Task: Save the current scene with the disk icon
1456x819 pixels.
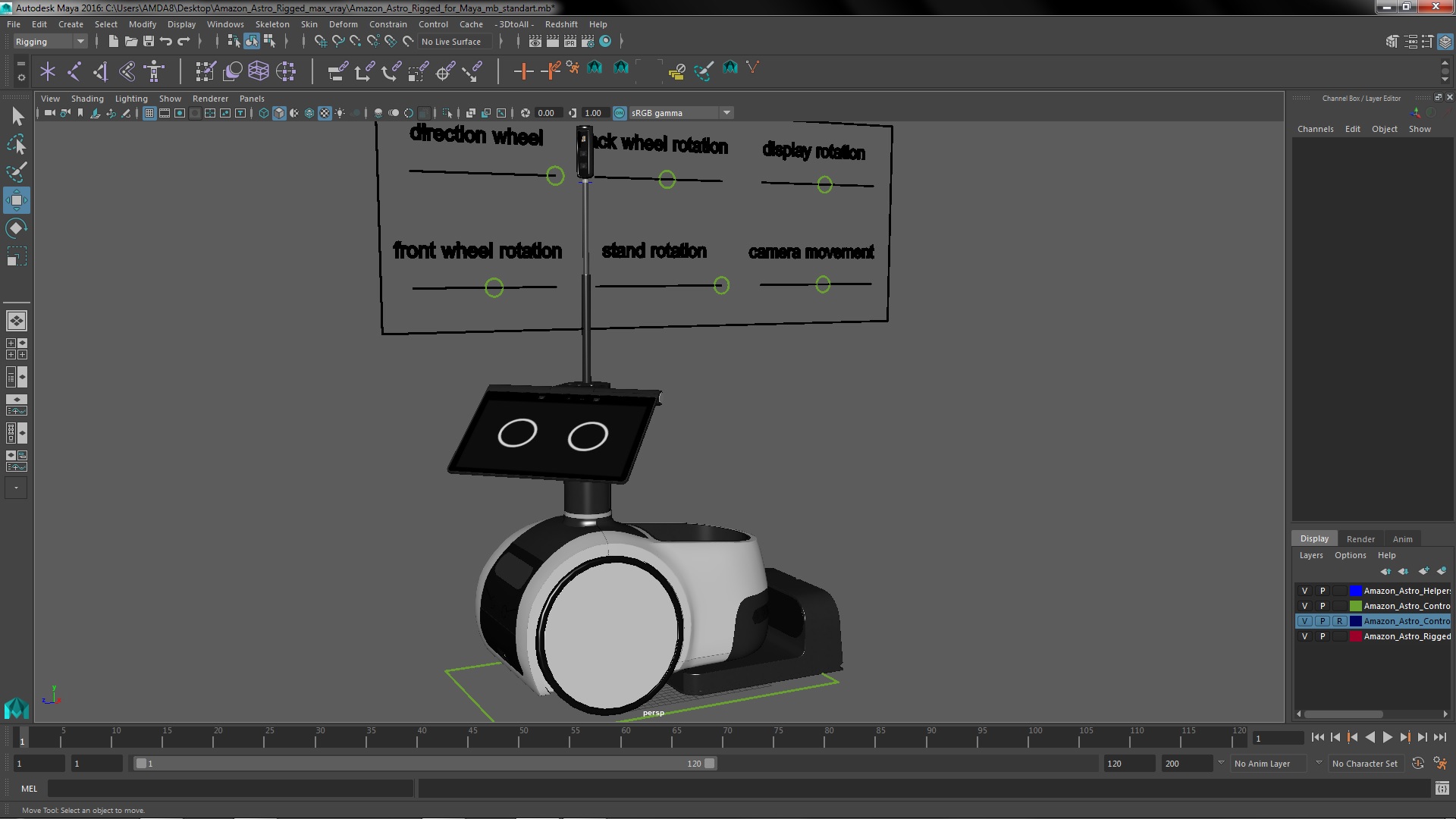Action: point(149,41)
